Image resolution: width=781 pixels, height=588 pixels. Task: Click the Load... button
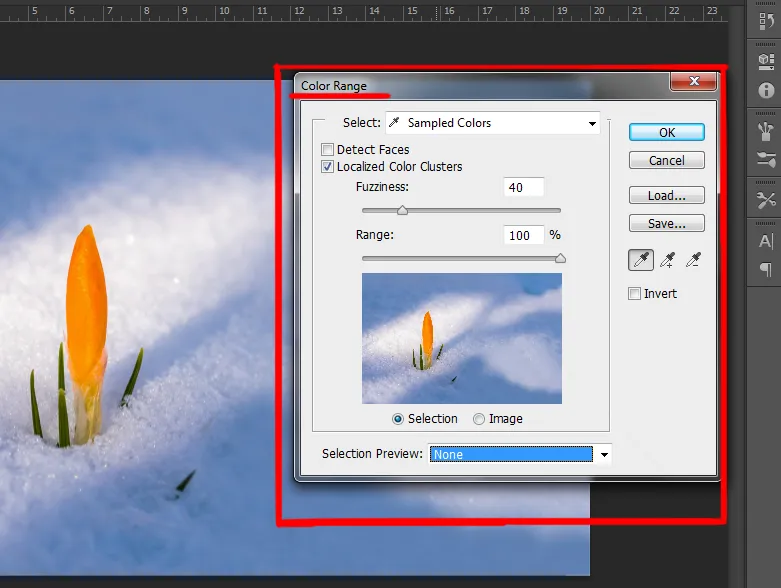(x=666, y=195)
